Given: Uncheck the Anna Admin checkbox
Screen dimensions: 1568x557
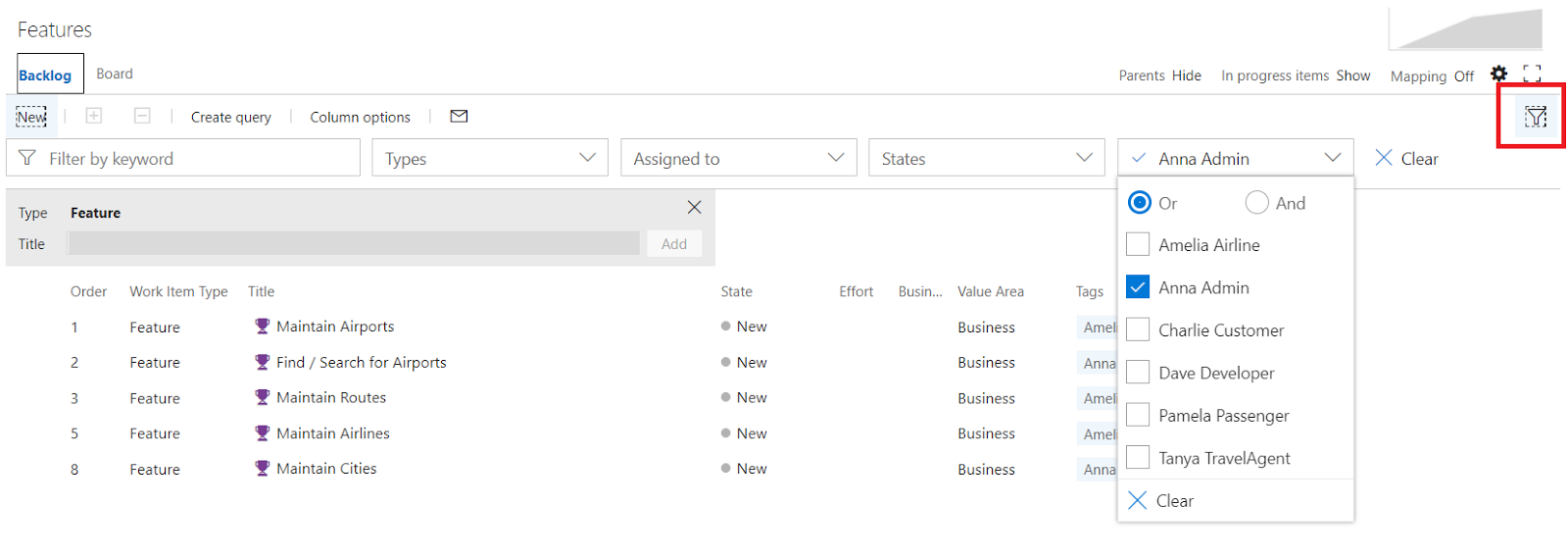Looking at the screenshot, I should (1138, 286).
